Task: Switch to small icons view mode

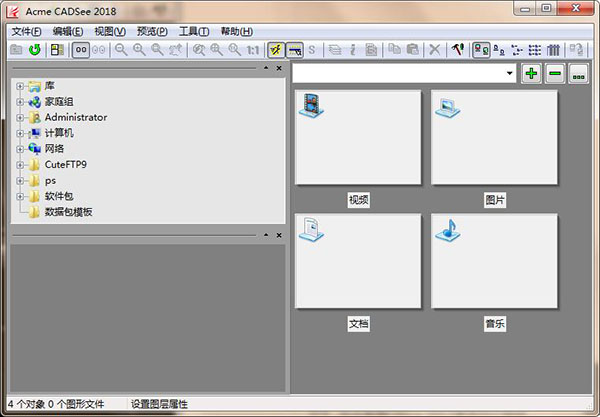Action: click(499, 50)
